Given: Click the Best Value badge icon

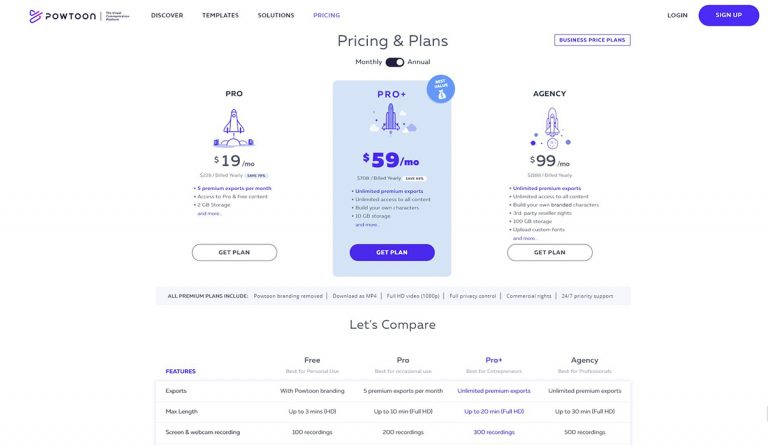Looking at the screenshot, I should (x=440, y=89).
